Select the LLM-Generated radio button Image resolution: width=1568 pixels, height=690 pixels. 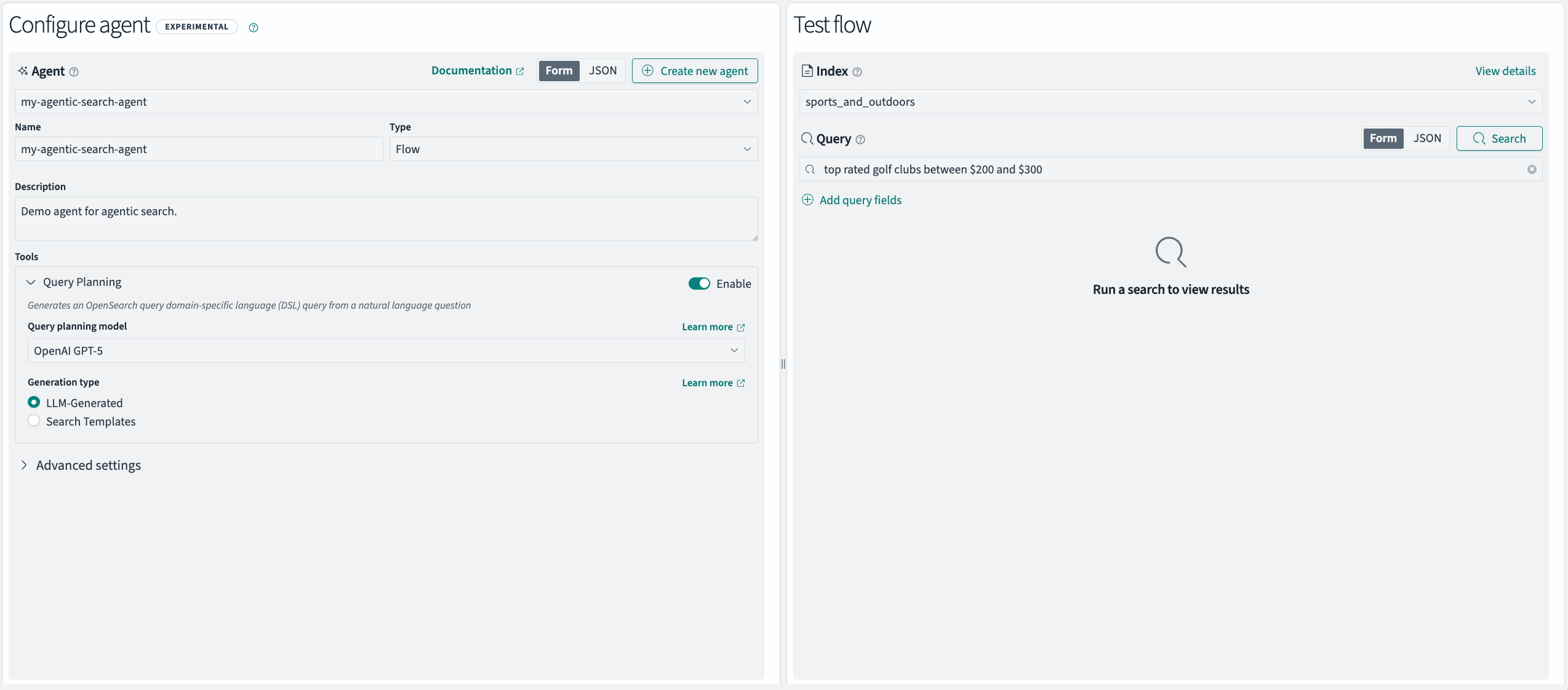click(x=34, y=402)
